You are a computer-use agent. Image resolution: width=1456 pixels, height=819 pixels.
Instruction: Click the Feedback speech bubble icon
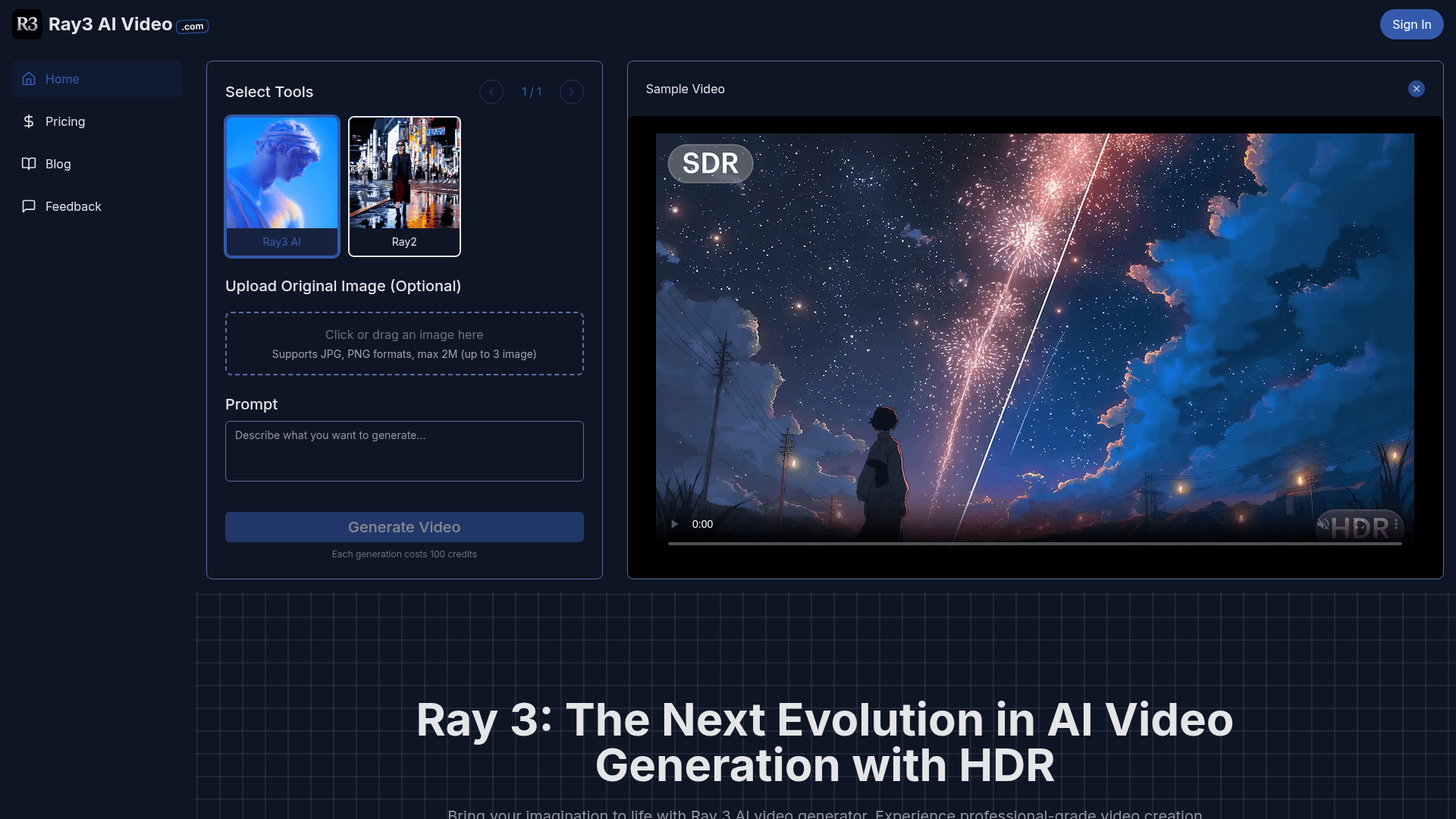(x=29, y=206)
